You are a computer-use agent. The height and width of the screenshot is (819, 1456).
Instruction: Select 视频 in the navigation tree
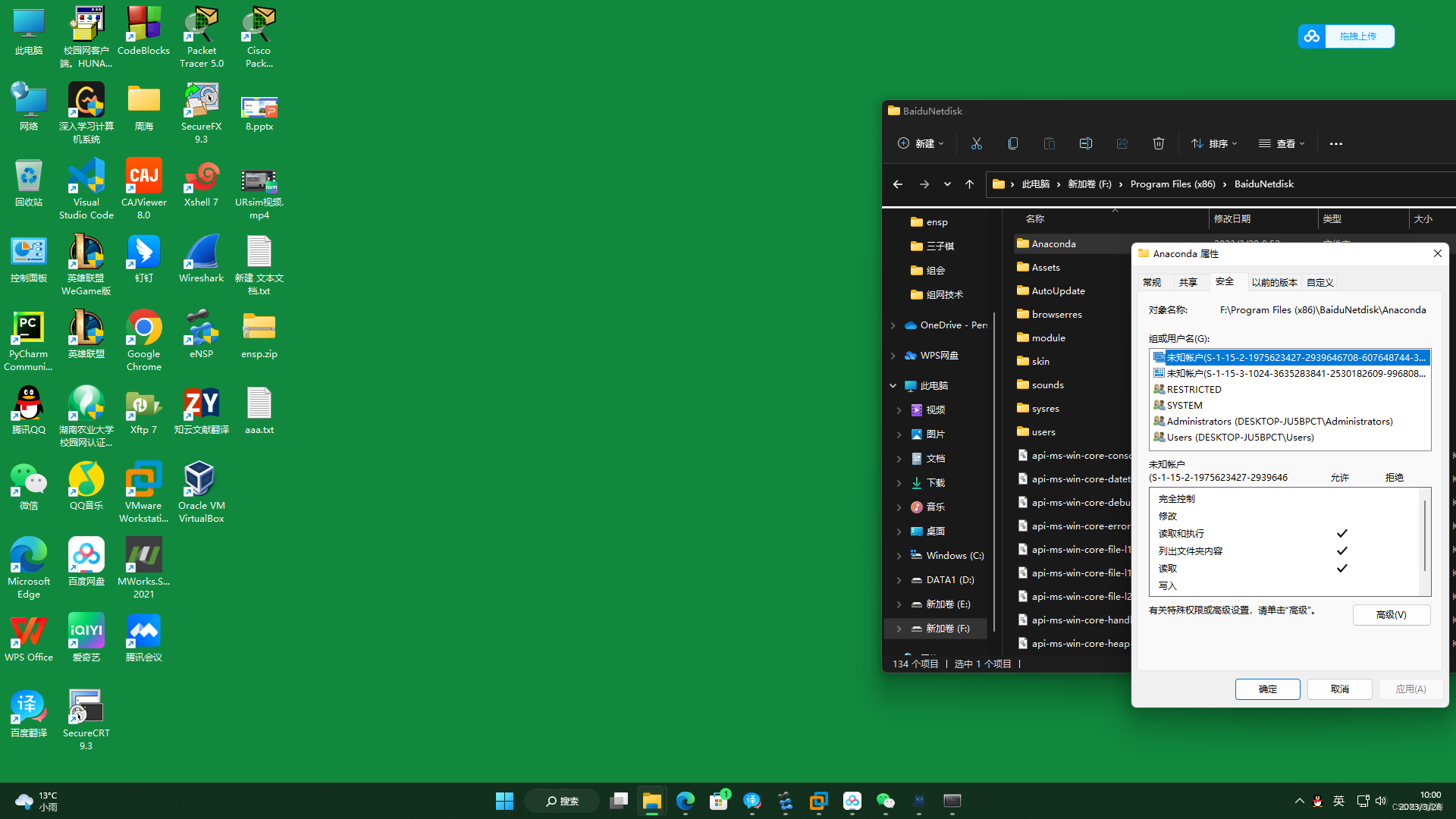pos(935,410)
